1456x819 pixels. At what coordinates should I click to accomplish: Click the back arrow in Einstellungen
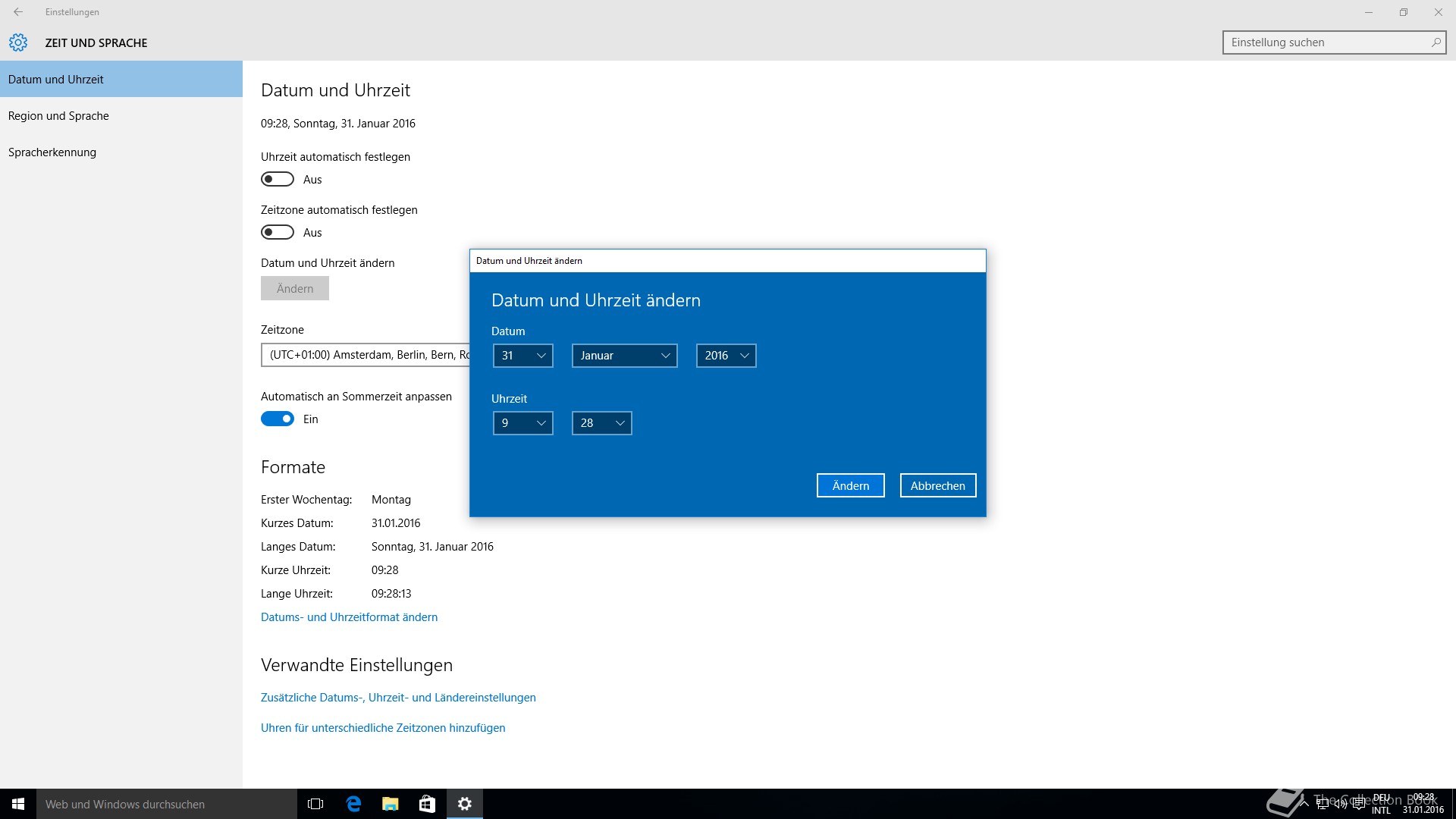click(x=18, y=12)
